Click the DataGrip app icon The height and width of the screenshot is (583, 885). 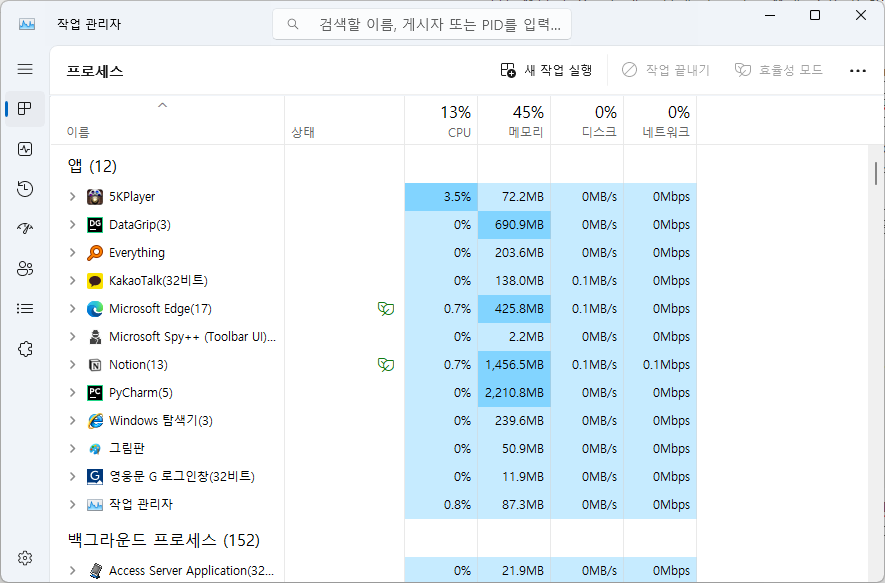pos(95,225)
